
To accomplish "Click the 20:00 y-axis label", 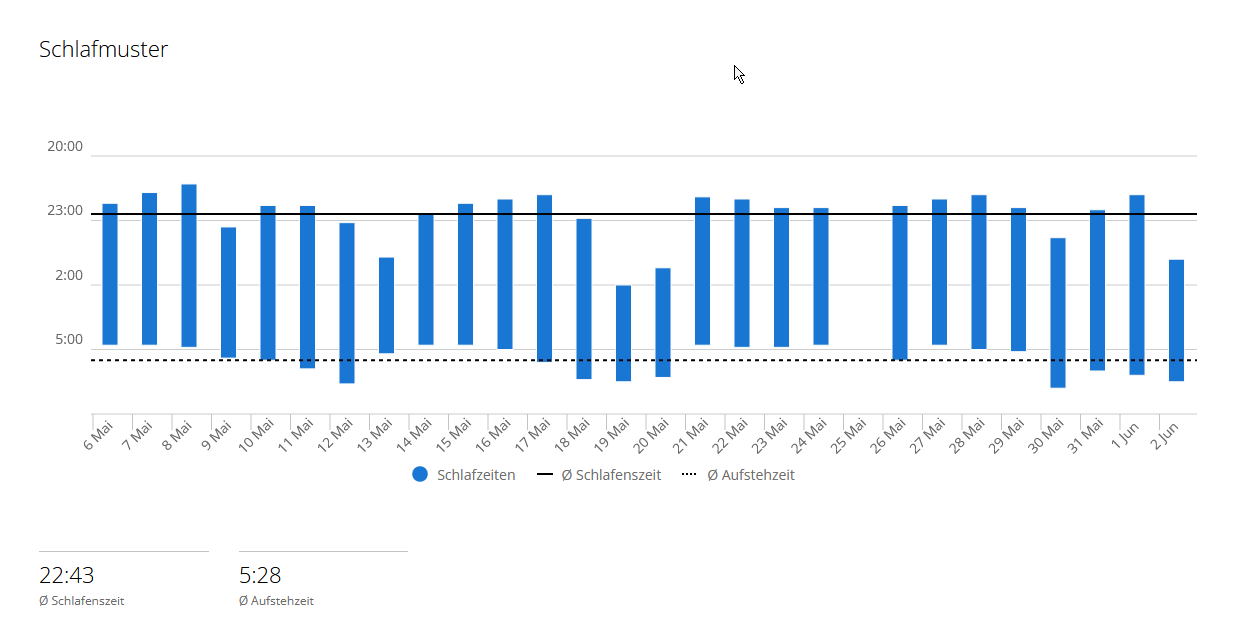I will [x=65, y=147].
